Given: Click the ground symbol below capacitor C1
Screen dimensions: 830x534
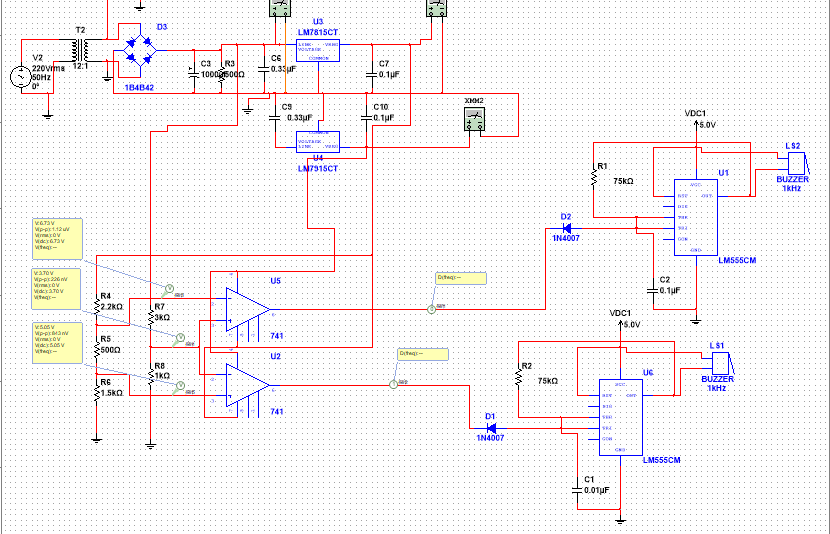Looking at the screenshot, I should pos(621,521).
